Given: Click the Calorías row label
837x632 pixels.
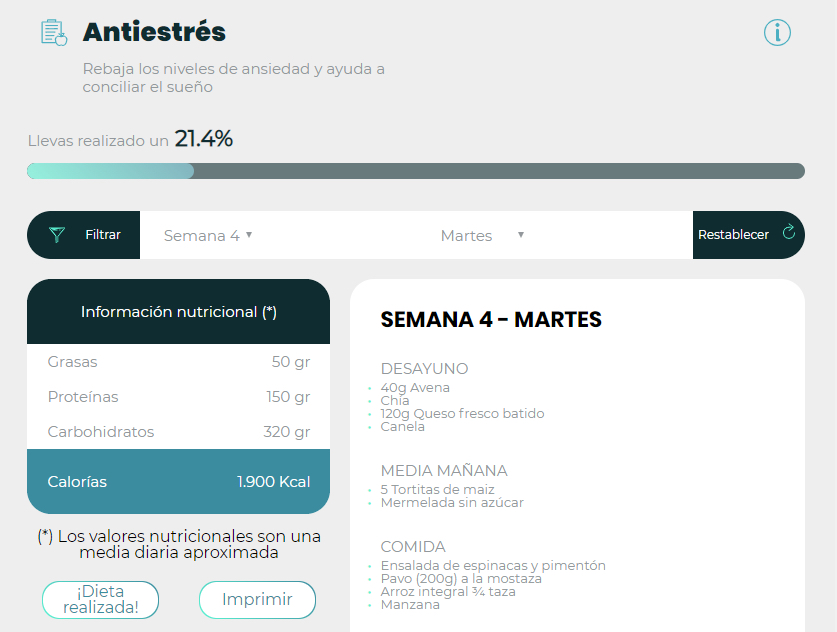Looking at the screenshot, I should [x=77, y=482].
